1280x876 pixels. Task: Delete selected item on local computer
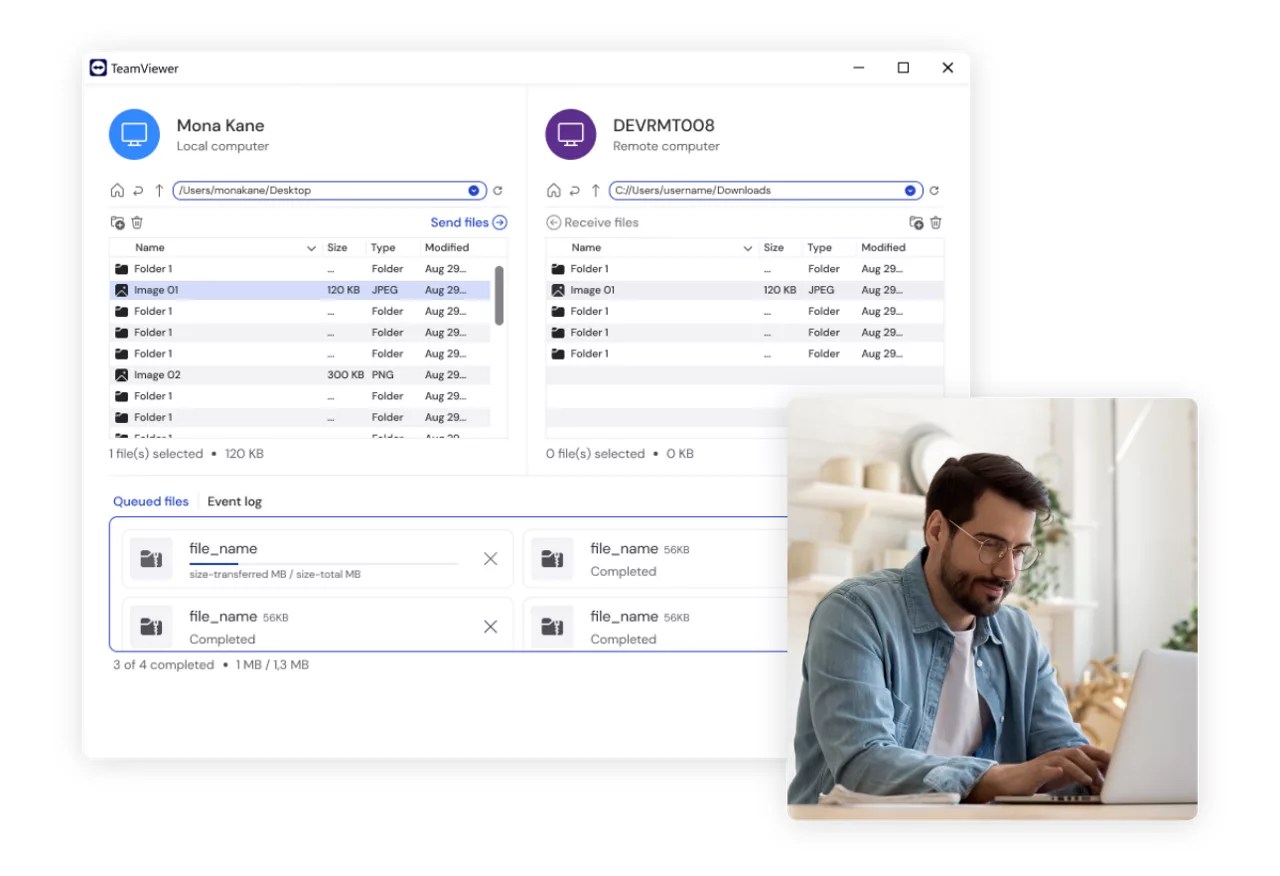click(x=137, y=223)
